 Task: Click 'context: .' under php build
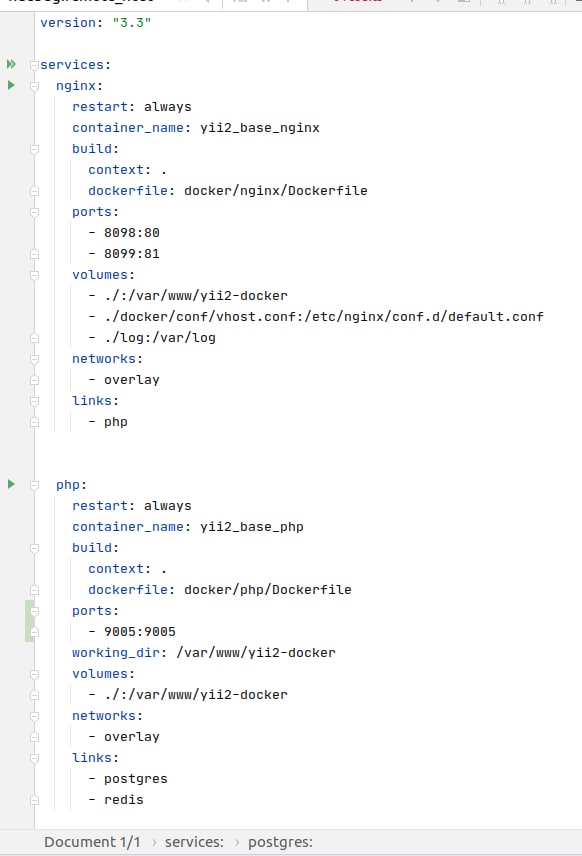(x=127, y=569)
